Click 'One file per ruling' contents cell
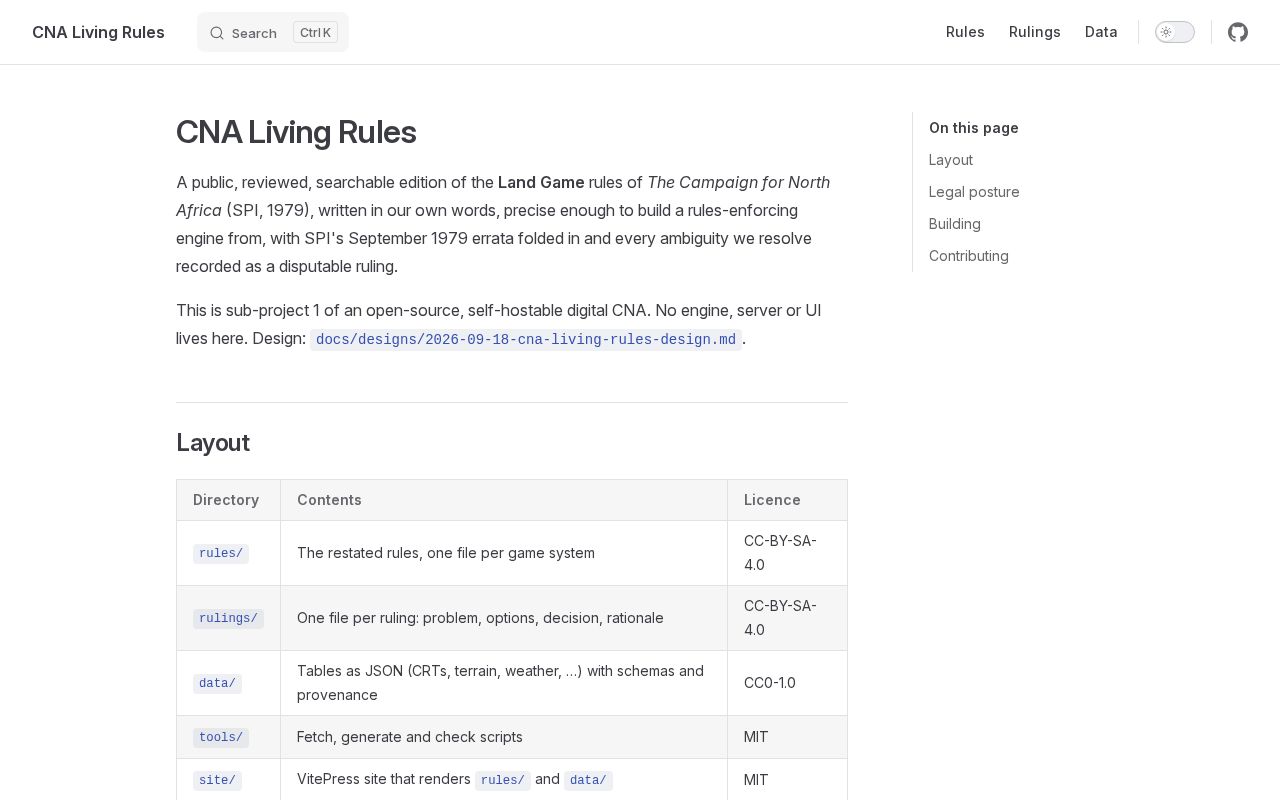Image resolution: width=1280 pixels, height=800 pixels. coord(504,618)
